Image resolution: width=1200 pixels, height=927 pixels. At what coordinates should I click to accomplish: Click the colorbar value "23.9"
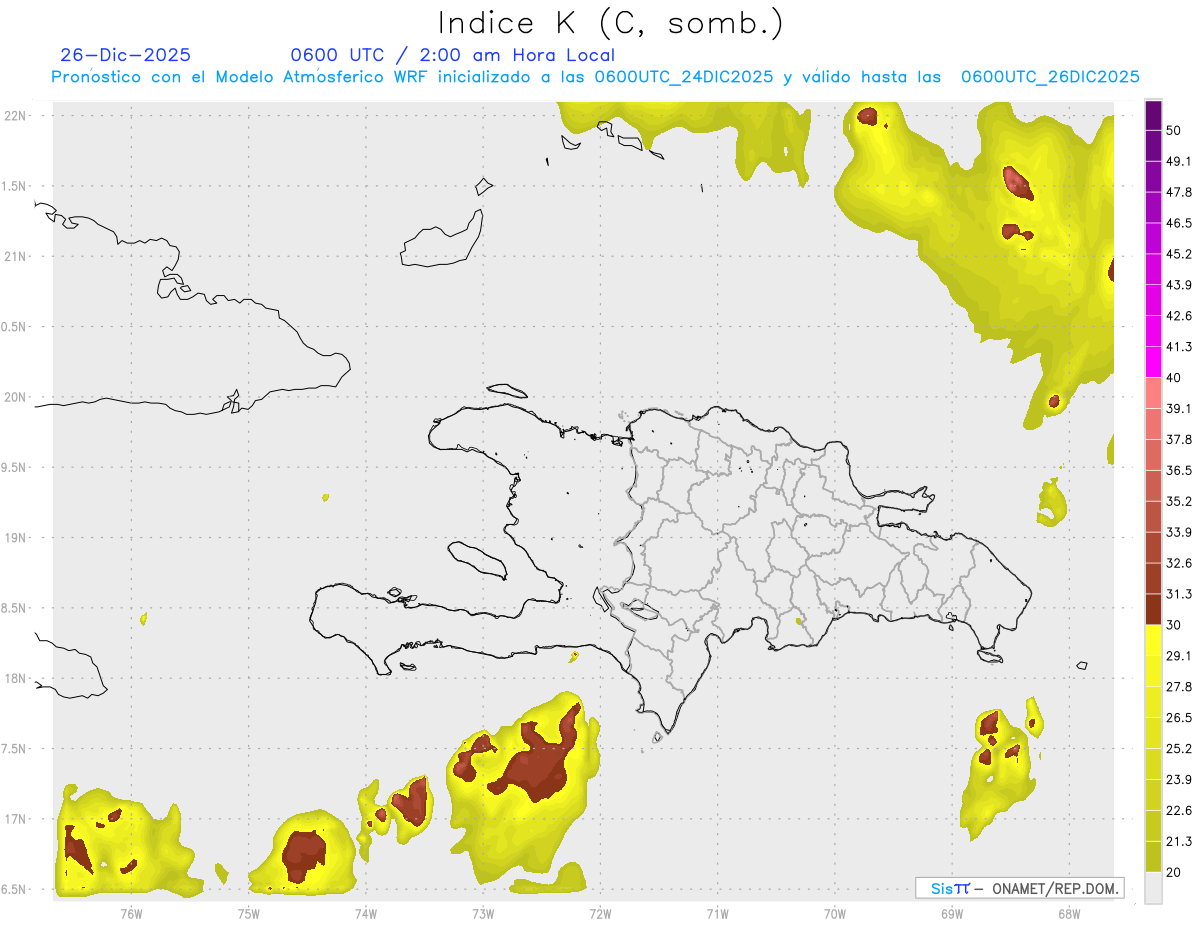pyautogui.click(x=1179, y=780)
